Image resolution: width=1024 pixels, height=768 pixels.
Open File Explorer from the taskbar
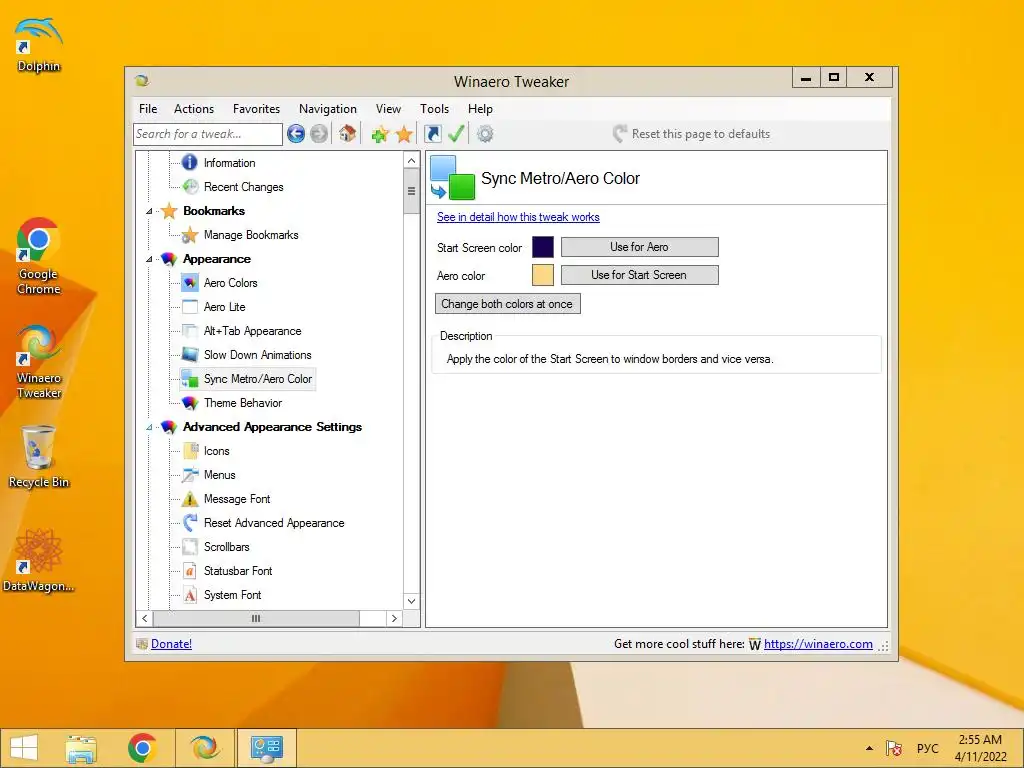(81, 748)
